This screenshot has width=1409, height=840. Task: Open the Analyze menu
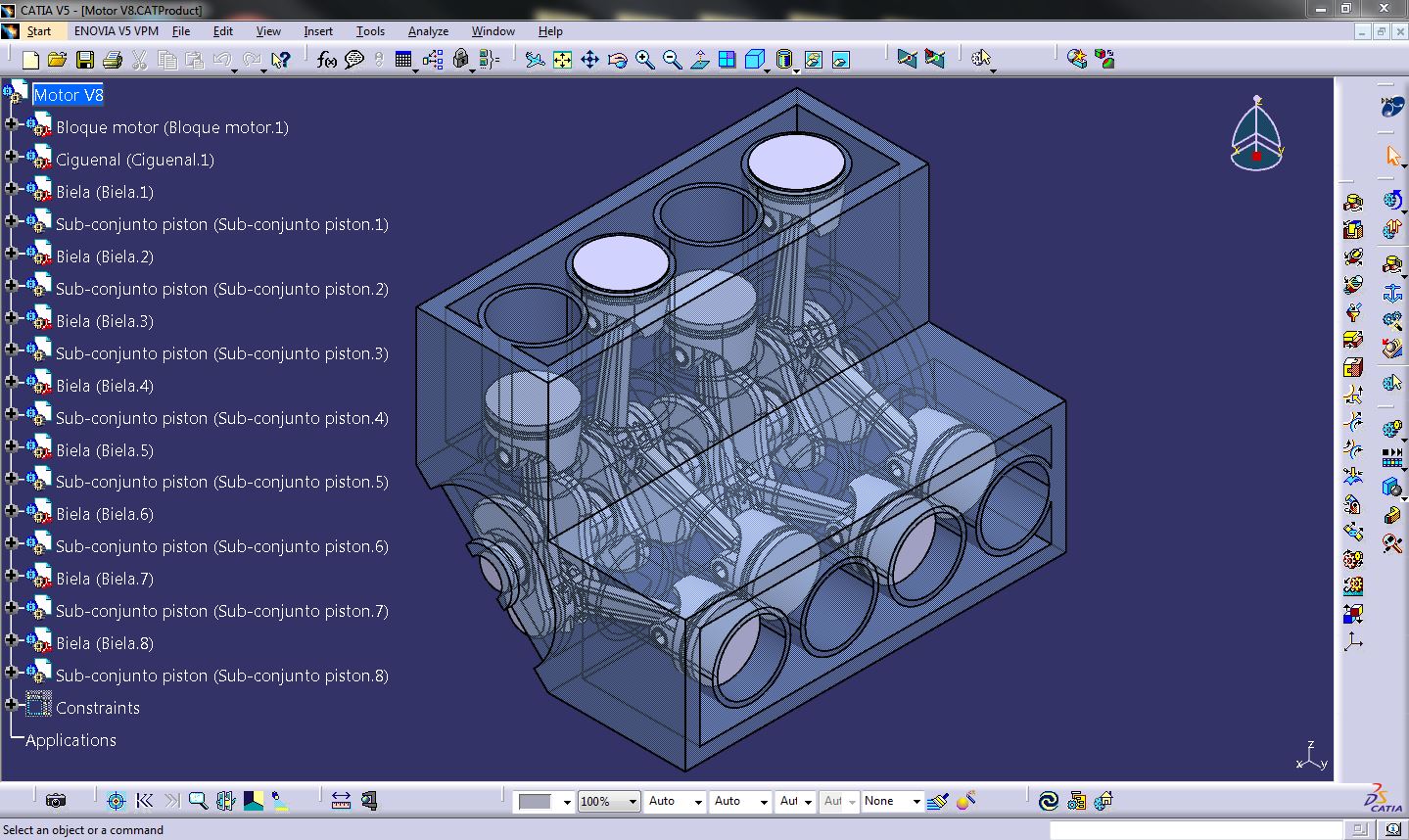[428, 31]
